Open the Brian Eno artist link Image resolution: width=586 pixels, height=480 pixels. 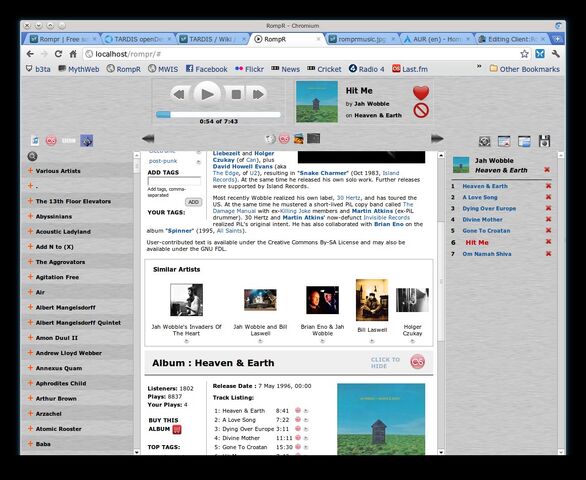(389, 224)
